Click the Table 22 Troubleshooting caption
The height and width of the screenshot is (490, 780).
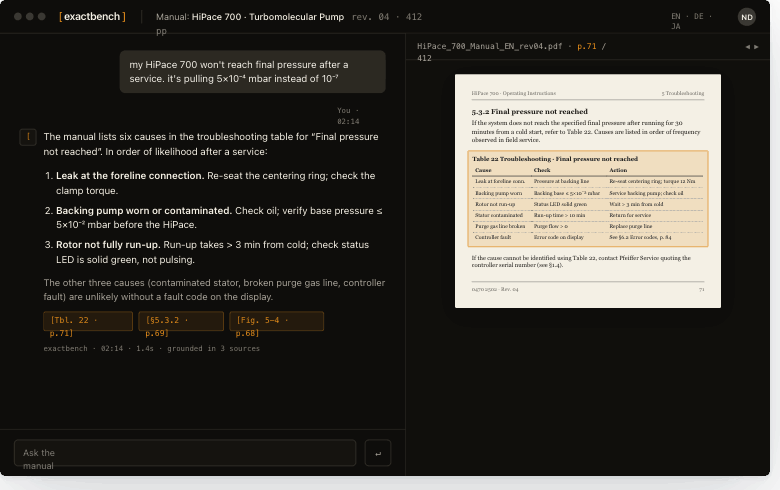[x=555, y=159]
